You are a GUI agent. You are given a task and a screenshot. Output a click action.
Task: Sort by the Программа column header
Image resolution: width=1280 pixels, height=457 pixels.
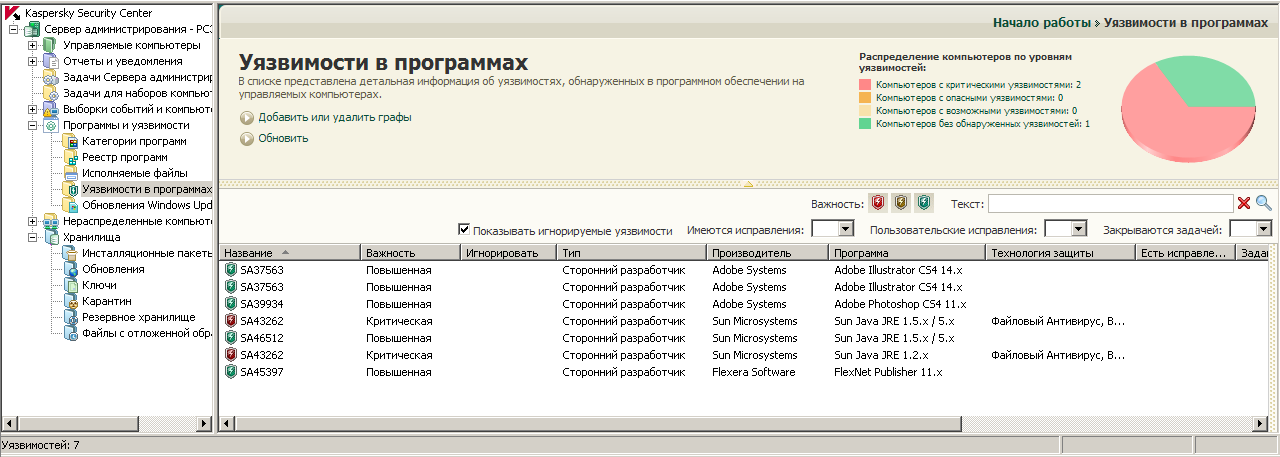pos(907,253)
